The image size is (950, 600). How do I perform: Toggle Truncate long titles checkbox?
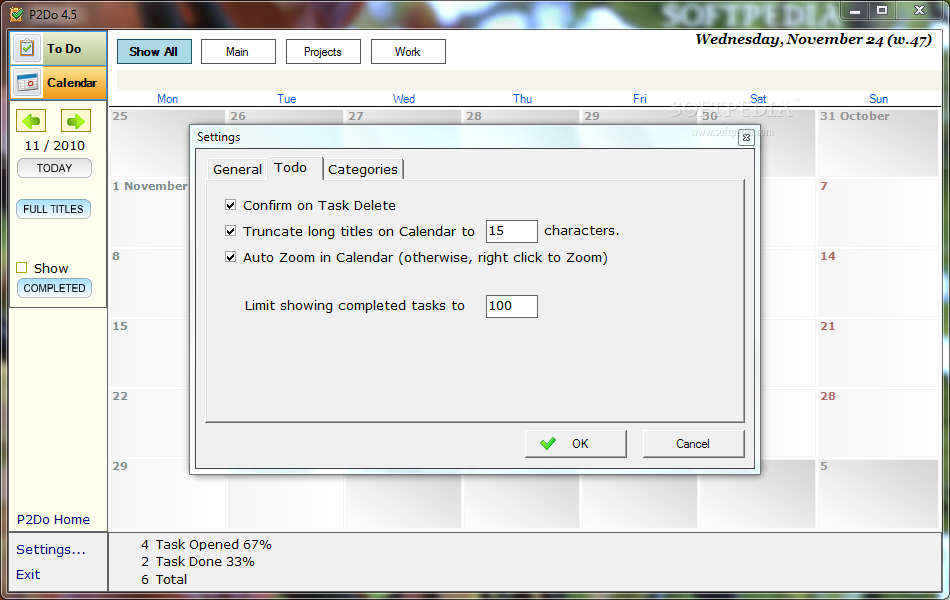[230, 231]
